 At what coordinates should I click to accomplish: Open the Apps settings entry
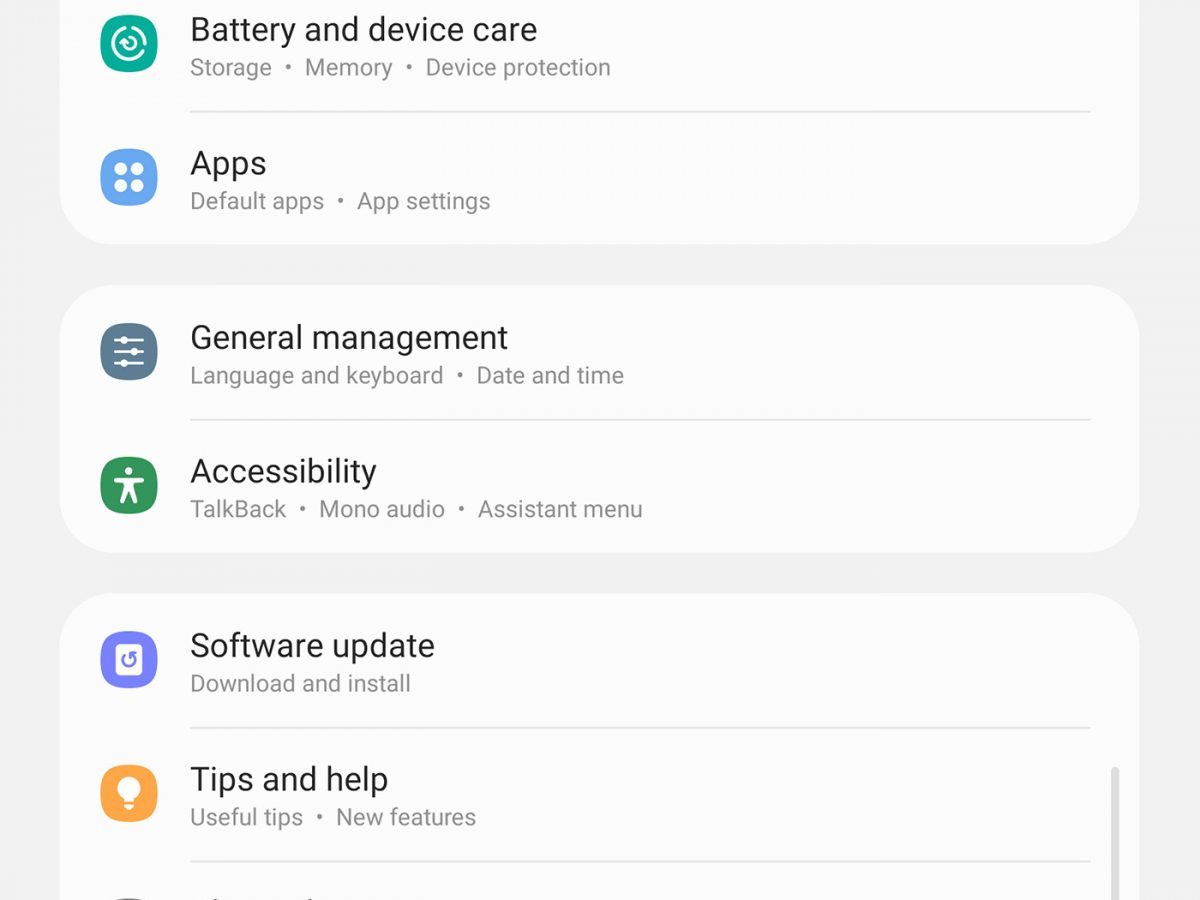[x=228, y=164]
